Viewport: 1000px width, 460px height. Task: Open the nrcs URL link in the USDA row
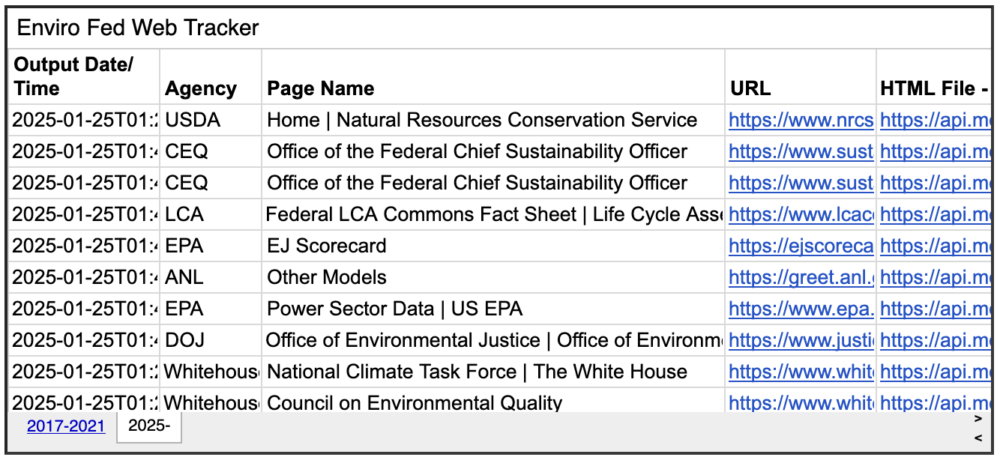(x=800, y=120)
